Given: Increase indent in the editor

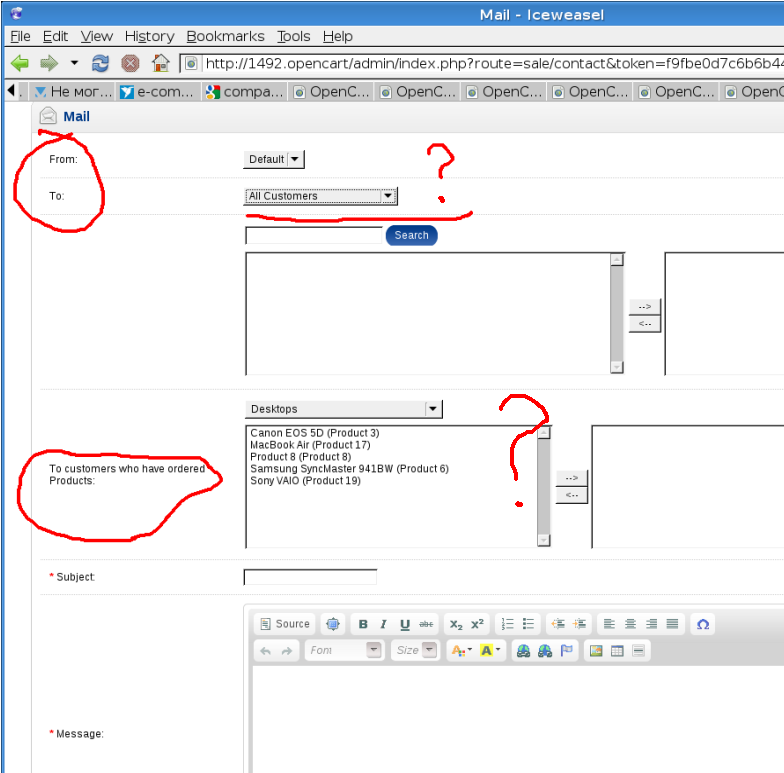Looking at the screenshot, I should coord(580,624).
